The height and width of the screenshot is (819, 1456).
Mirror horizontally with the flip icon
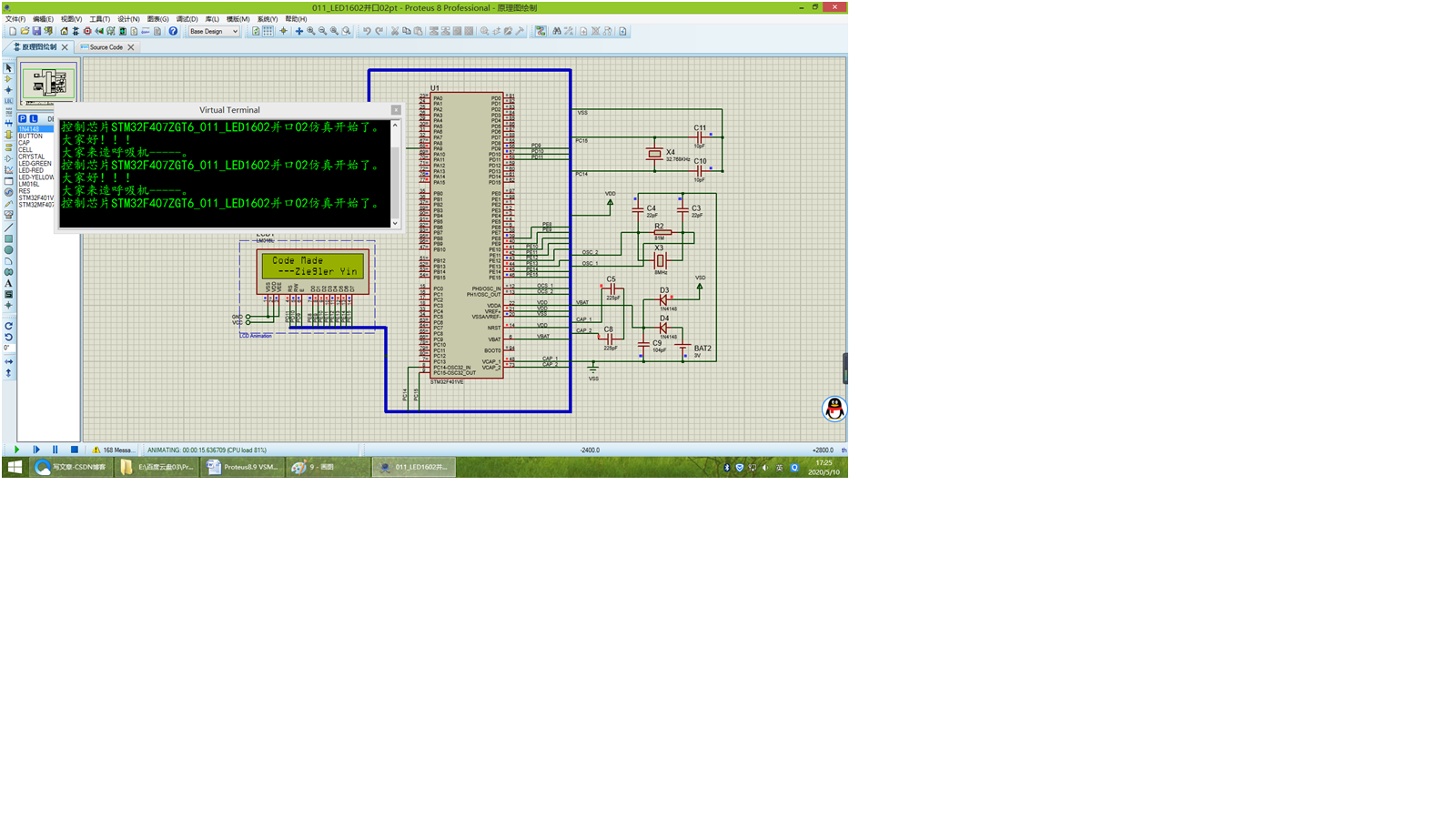point(8,361)
